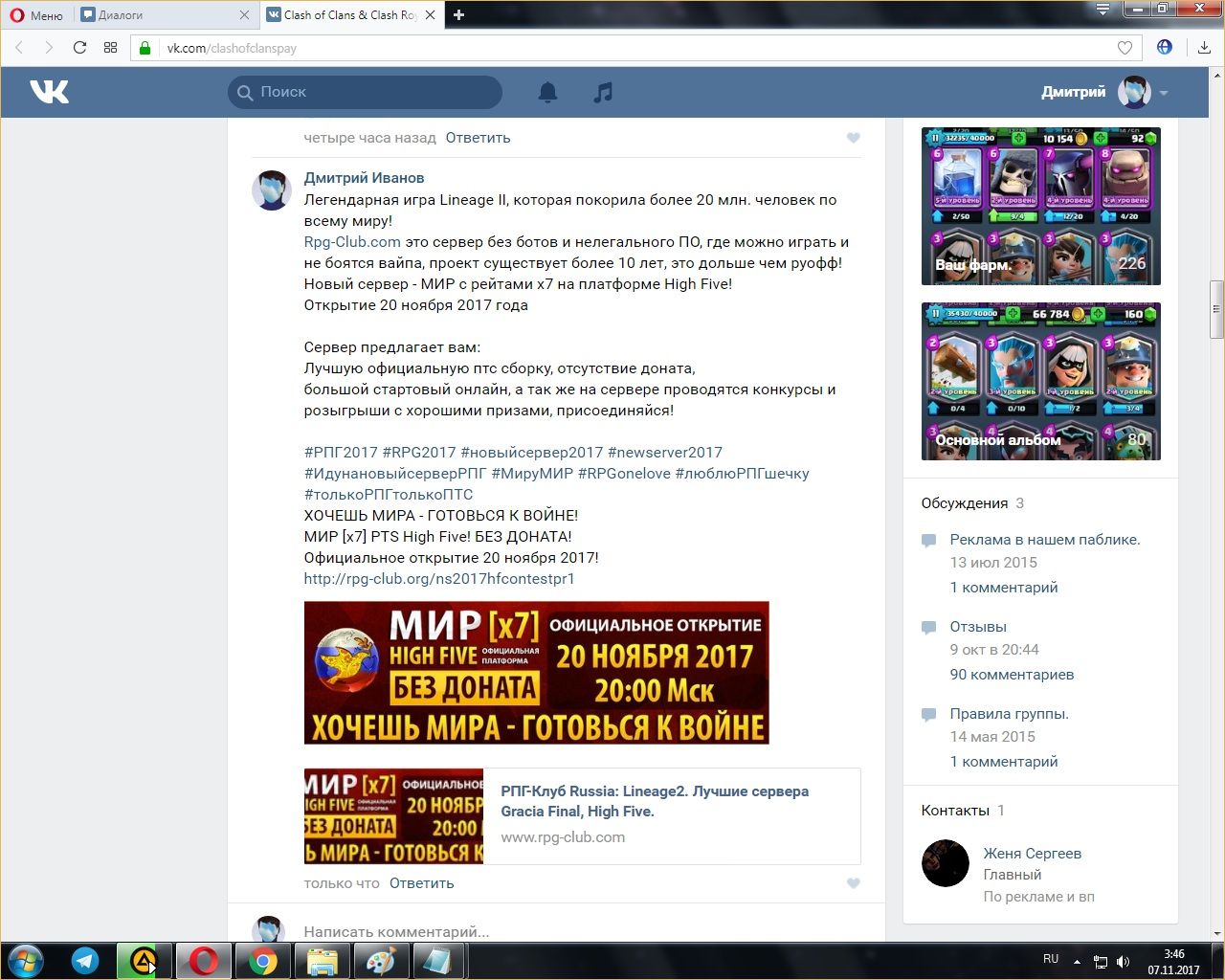Click the globe icon beside address bar
This screenshot has width=1225, height=980.
(1165, 47)
